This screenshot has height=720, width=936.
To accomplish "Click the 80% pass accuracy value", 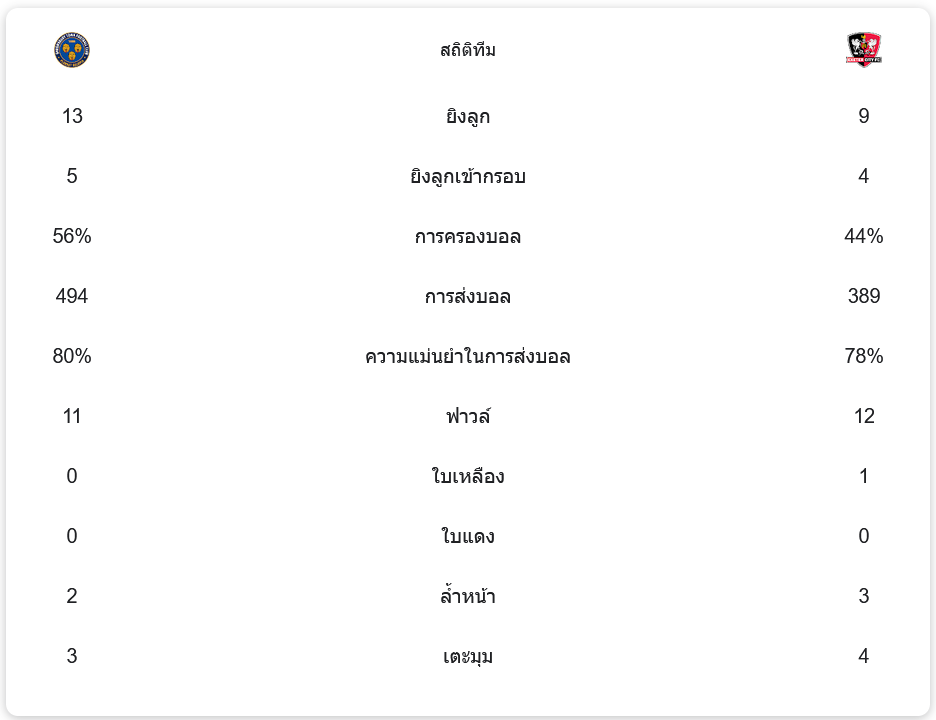I will click(x=72, y=357).
